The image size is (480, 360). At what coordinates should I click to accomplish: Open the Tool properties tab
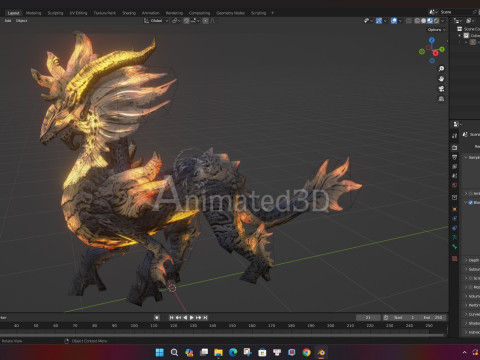[x=454, y=136]
